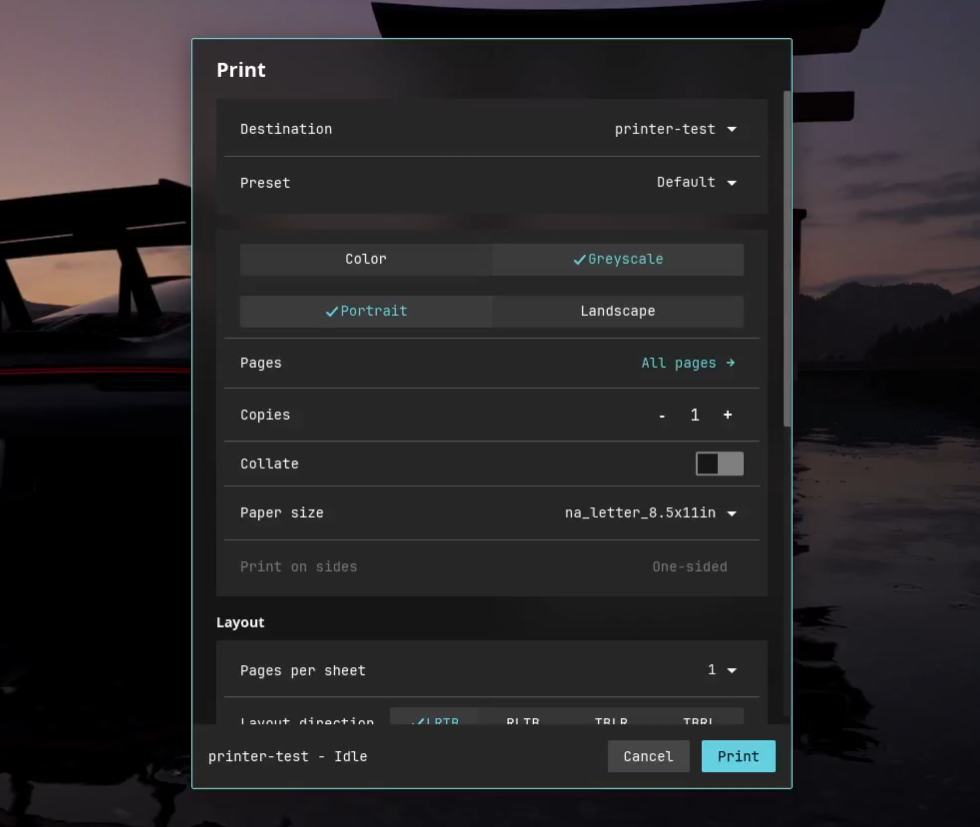Open the Pages per sheet dropdown
This screenshot has width=980, height=827.
722,670
